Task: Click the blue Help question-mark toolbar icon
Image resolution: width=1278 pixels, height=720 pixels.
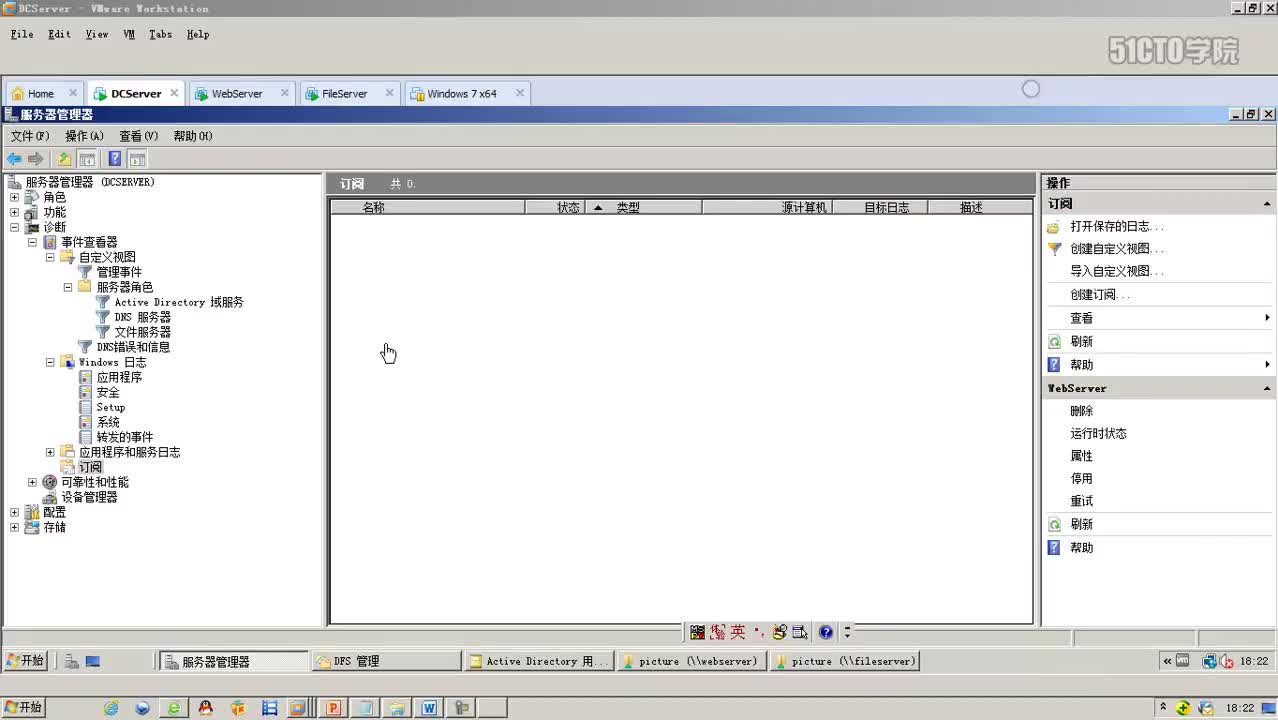Action: coord(115,159)
